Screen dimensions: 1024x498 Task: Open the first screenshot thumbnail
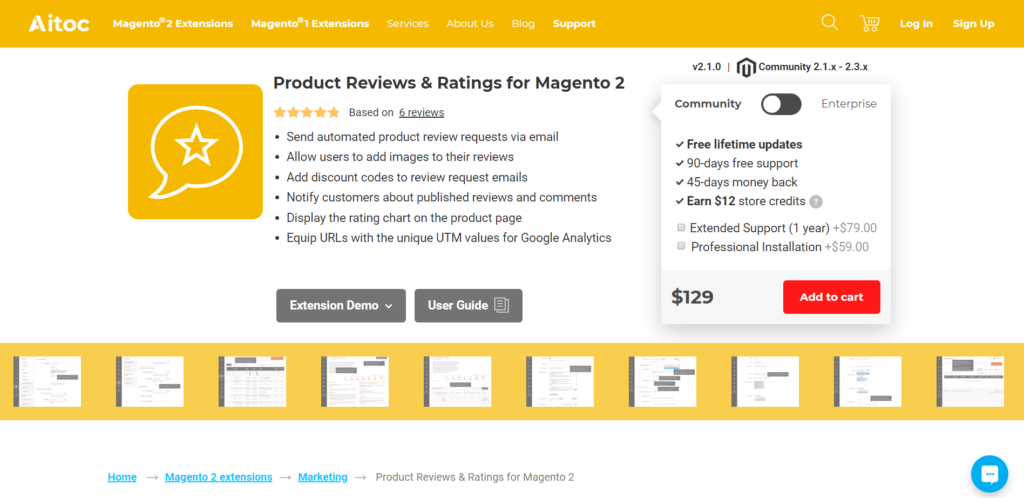47,381
